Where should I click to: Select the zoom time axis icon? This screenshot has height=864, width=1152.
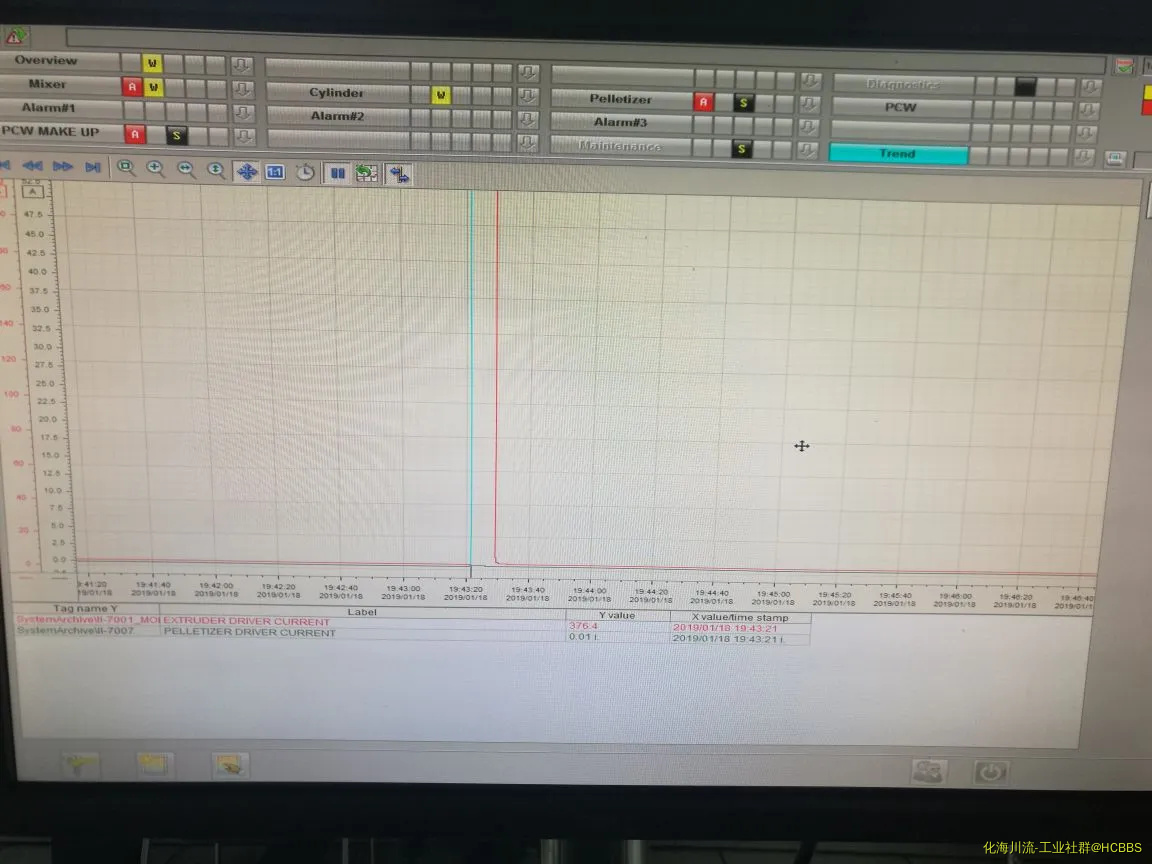click(186, 170)
